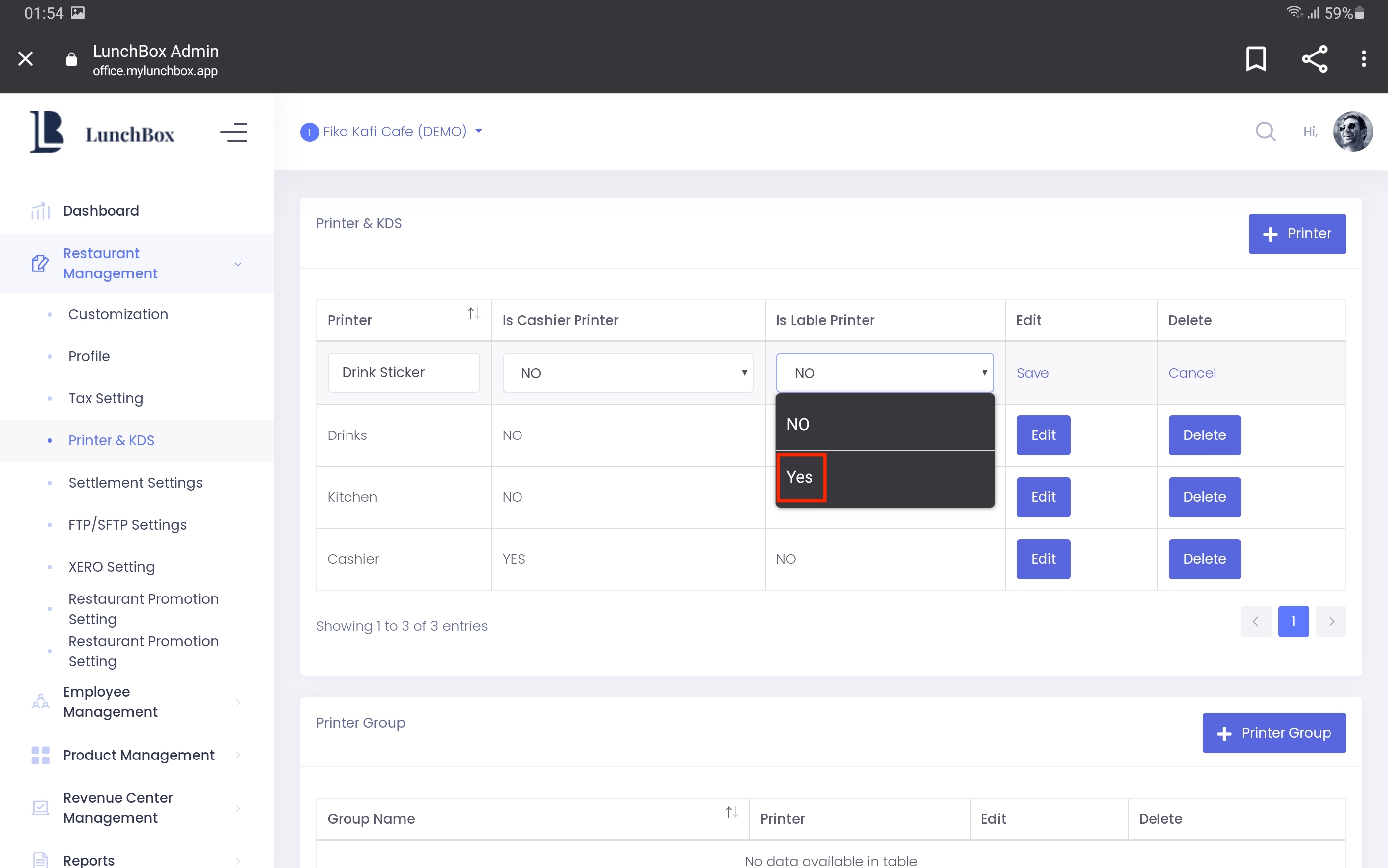Image resolution: width=1388 pixels, height=868 pixels.
Task: Click the browser bookmark icon
Action: (1255, 58)
